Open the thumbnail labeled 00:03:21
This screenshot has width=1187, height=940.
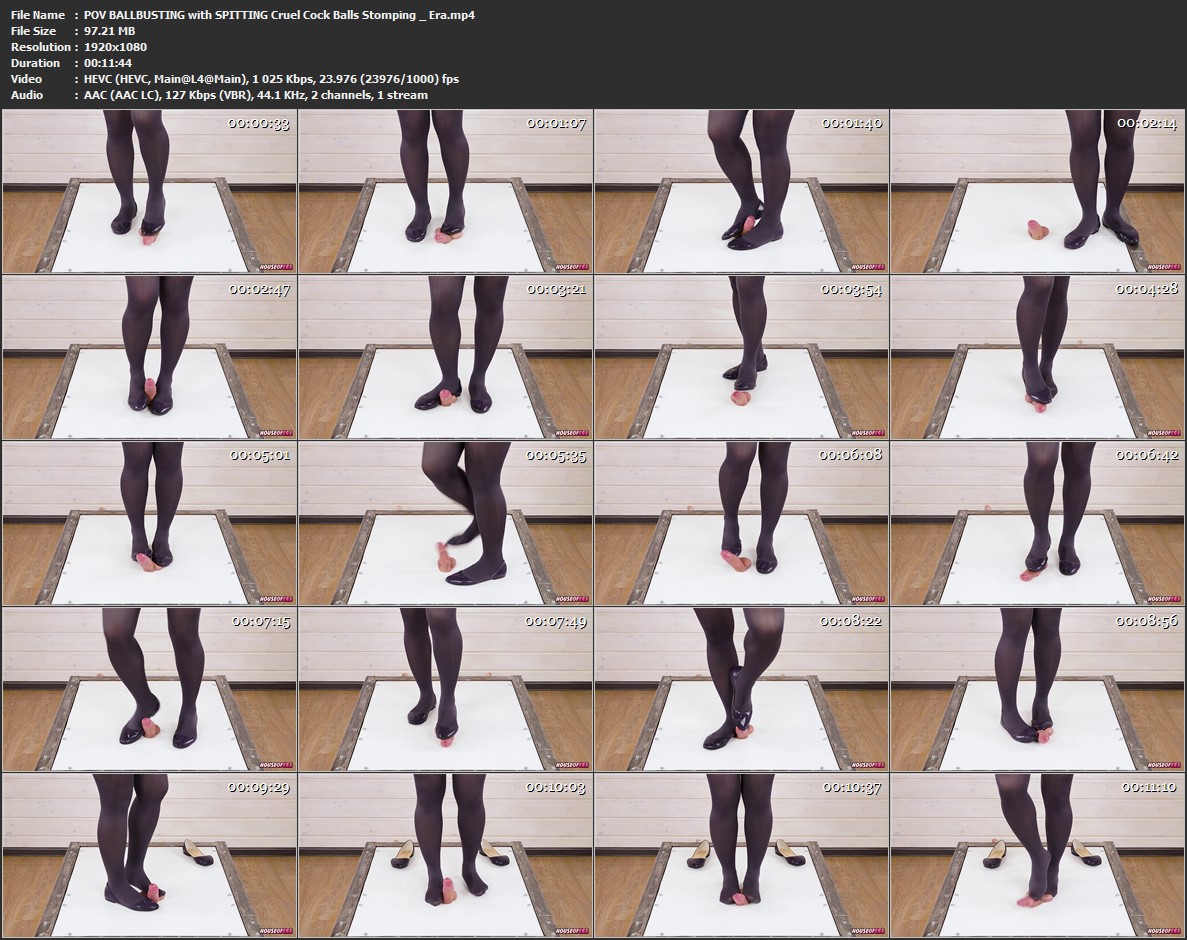pyautogui.click(x=446, y=357)
